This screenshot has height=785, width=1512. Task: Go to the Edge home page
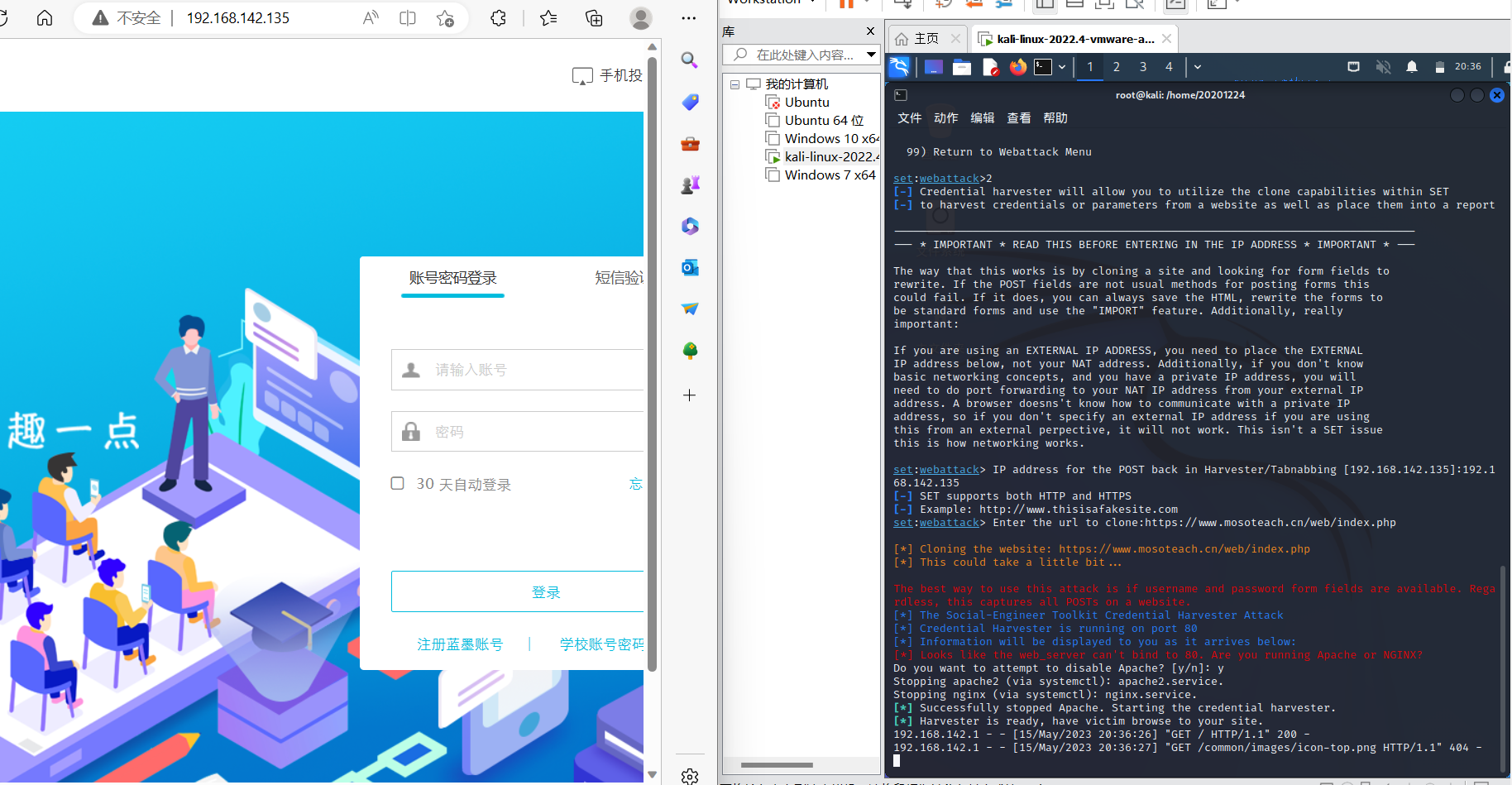(x=45, y=17)
